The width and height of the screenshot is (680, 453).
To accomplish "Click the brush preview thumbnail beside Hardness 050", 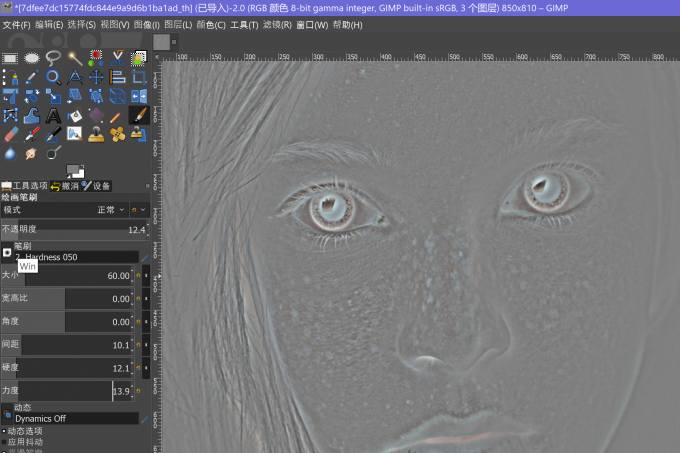I will (x=7, y=253).
